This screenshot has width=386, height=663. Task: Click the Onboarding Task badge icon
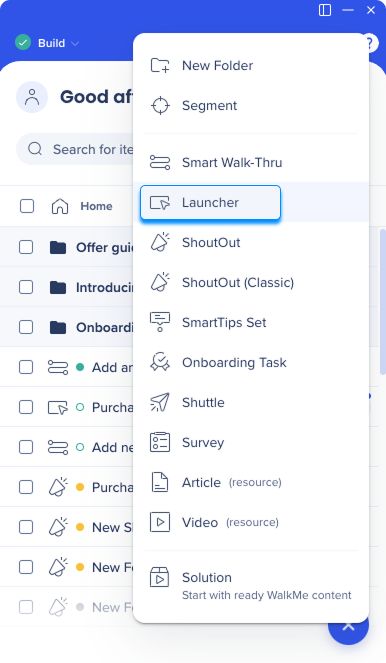click(x=160, y=362)
